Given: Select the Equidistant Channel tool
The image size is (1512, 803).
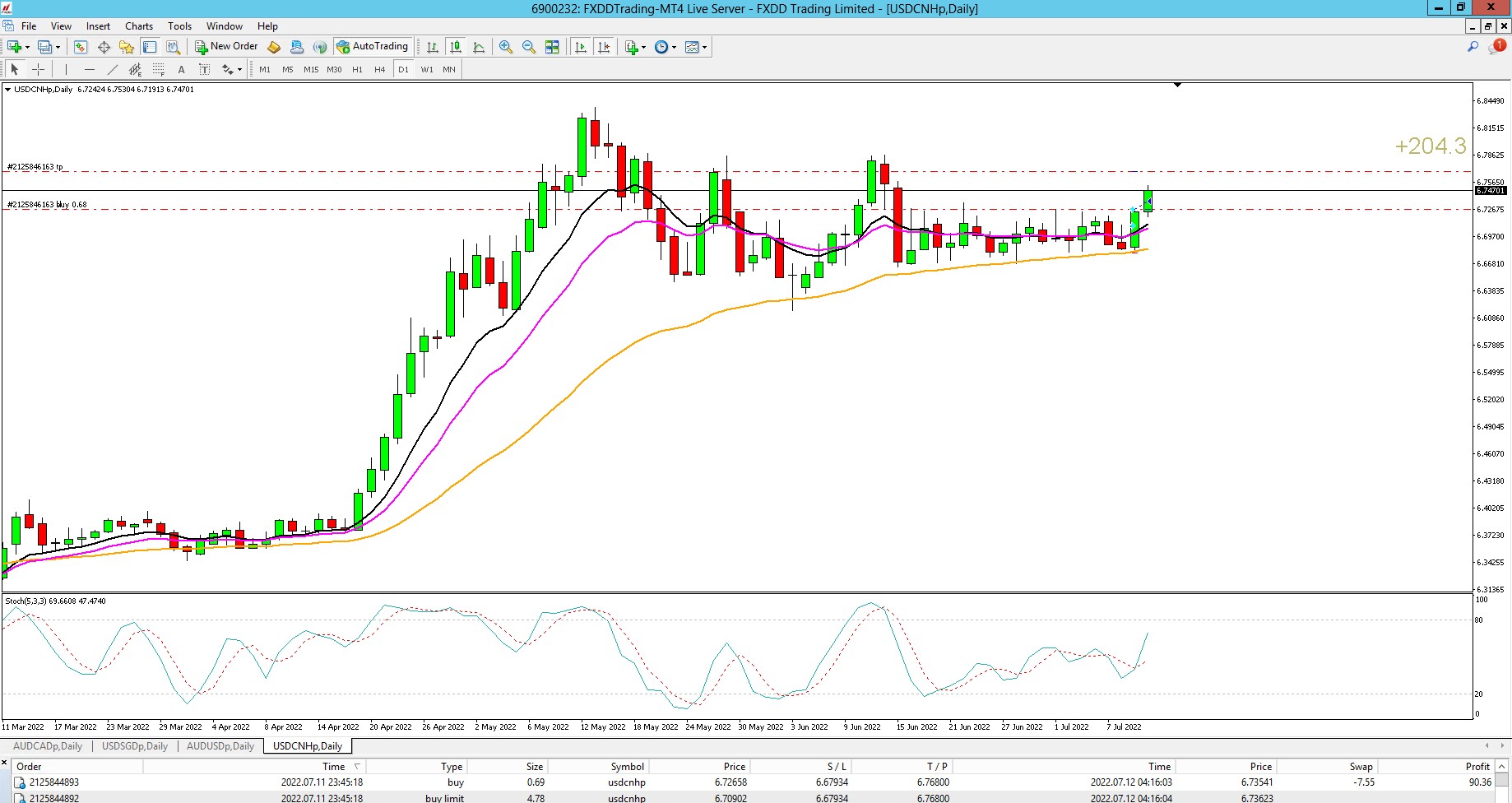Looking at the screenshot, I should 136,69.
